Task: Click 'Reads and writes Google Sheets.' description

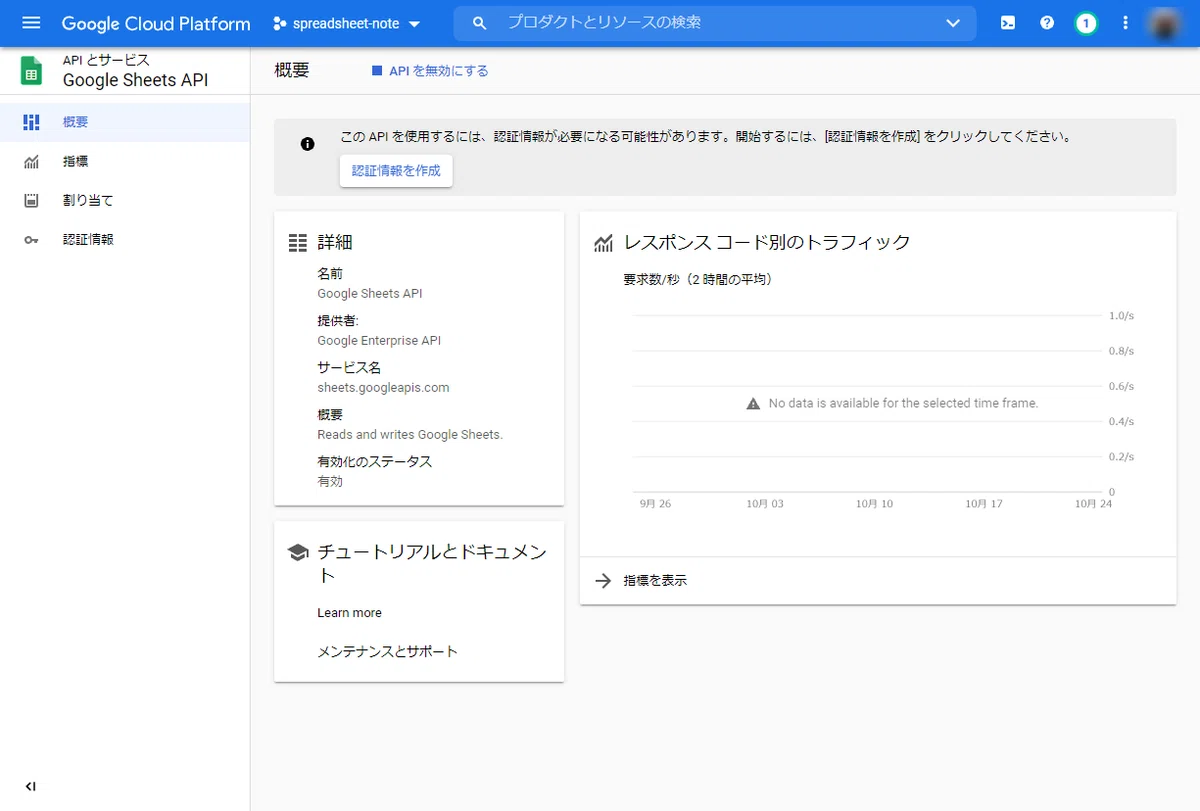Action: tap(410, 435)
